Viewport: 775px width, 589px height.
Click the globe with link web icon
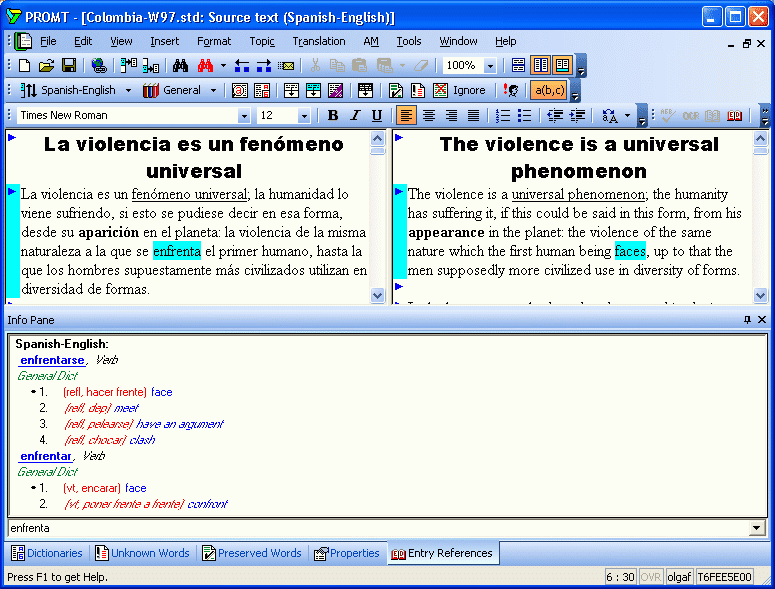(99, 65)
